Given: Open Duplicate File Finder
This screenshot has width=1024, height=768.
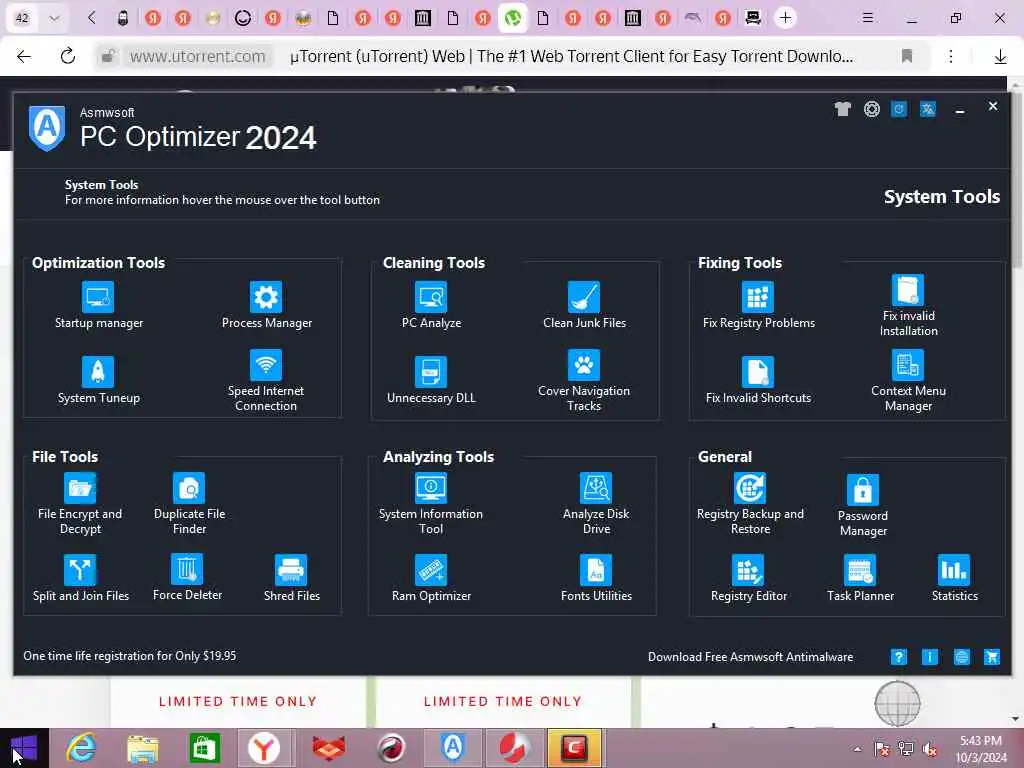Looking at the screenshot, I should click(x=189, y=504).
